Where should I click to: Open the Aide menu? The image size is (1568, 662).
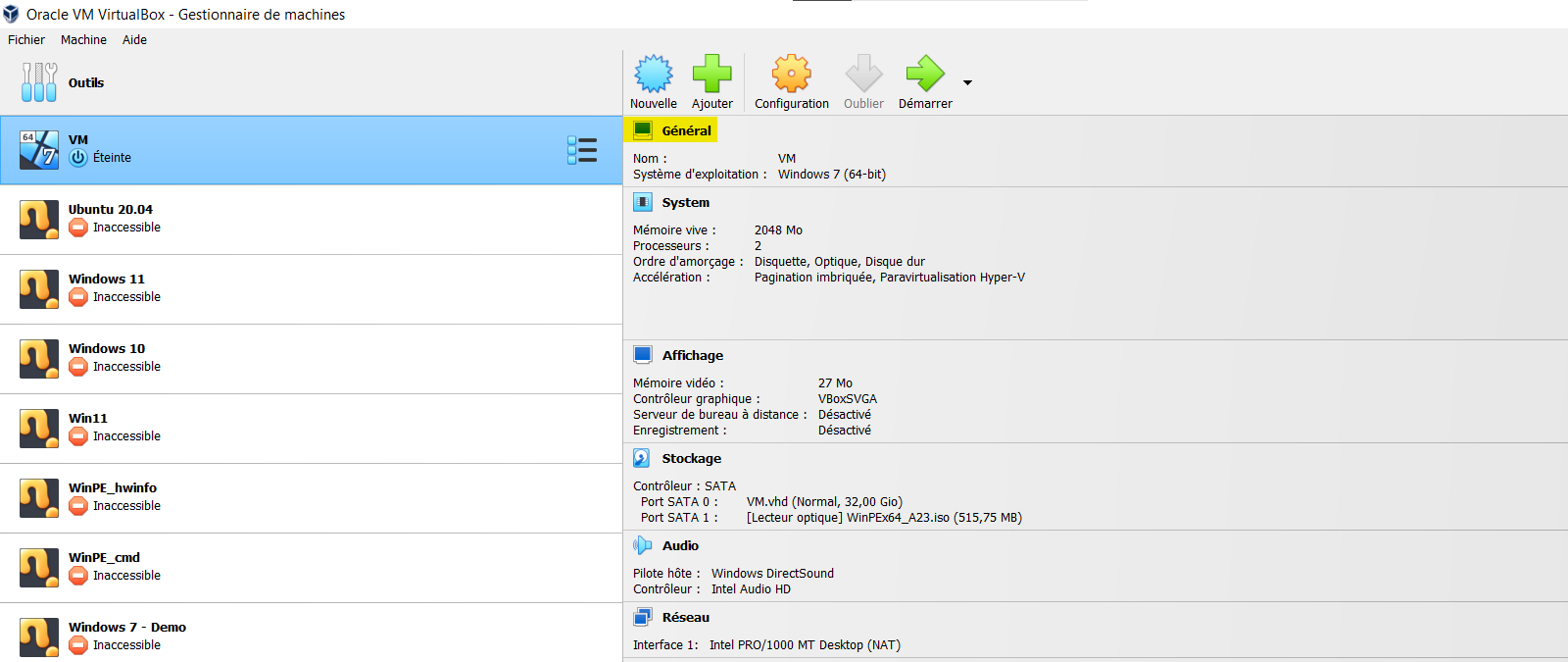tap(134, 40)
